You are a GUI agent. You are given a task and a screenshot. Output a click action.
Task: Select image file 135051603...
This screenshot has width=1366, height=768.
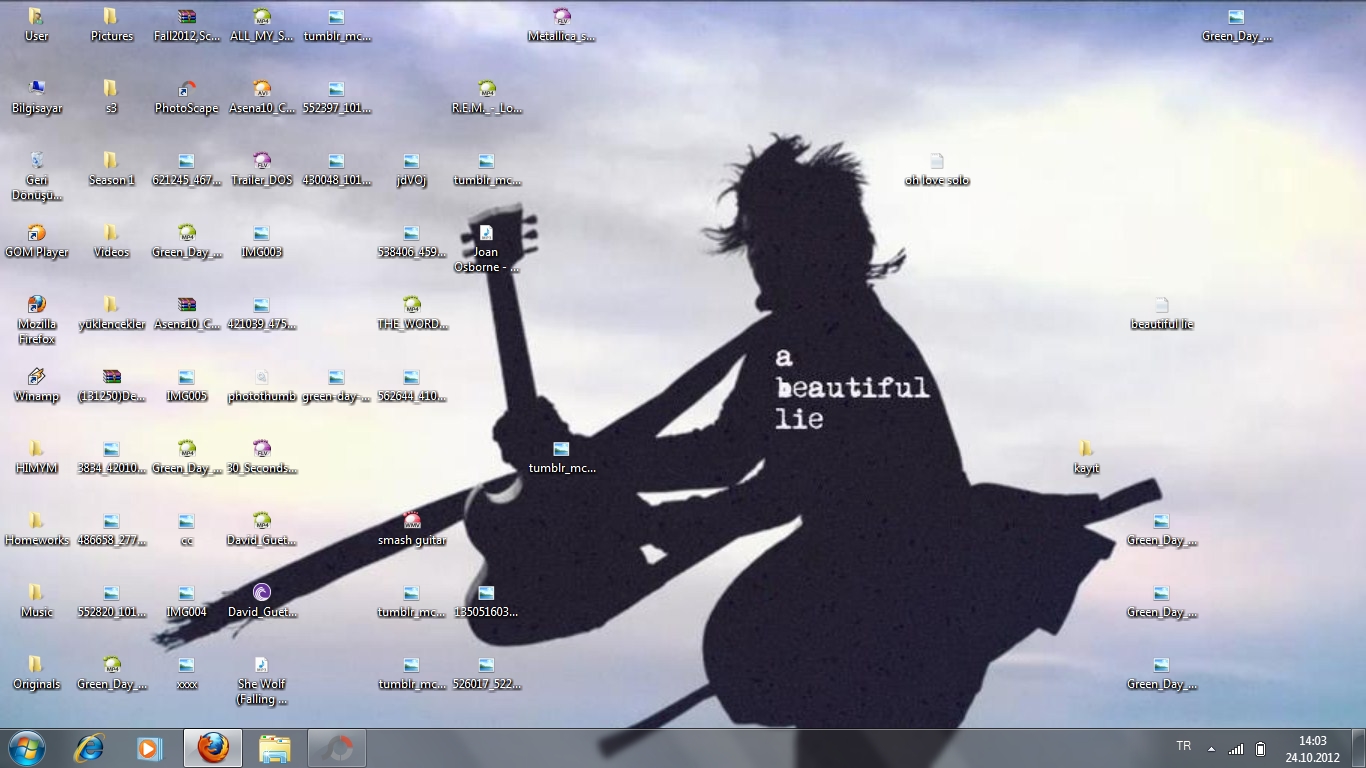pos(486,601)
